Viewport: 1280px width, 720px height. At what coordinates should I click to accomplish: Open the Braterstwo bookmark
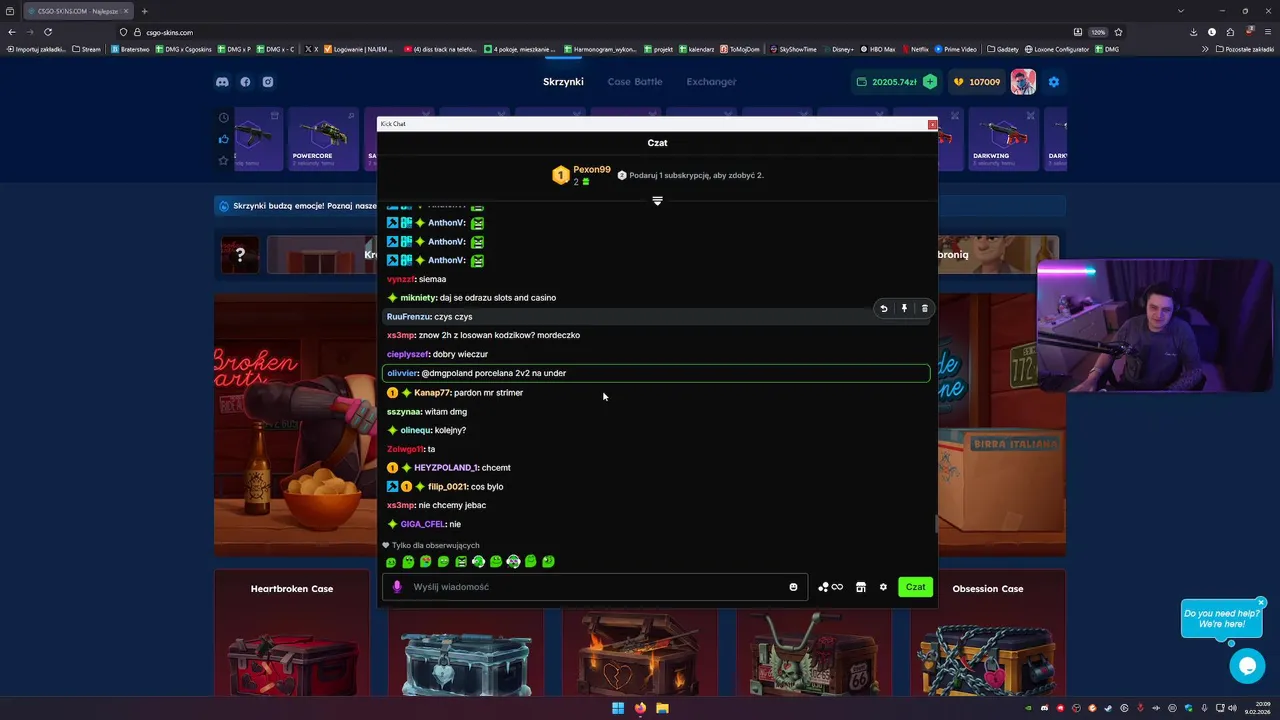pos(130,49)
